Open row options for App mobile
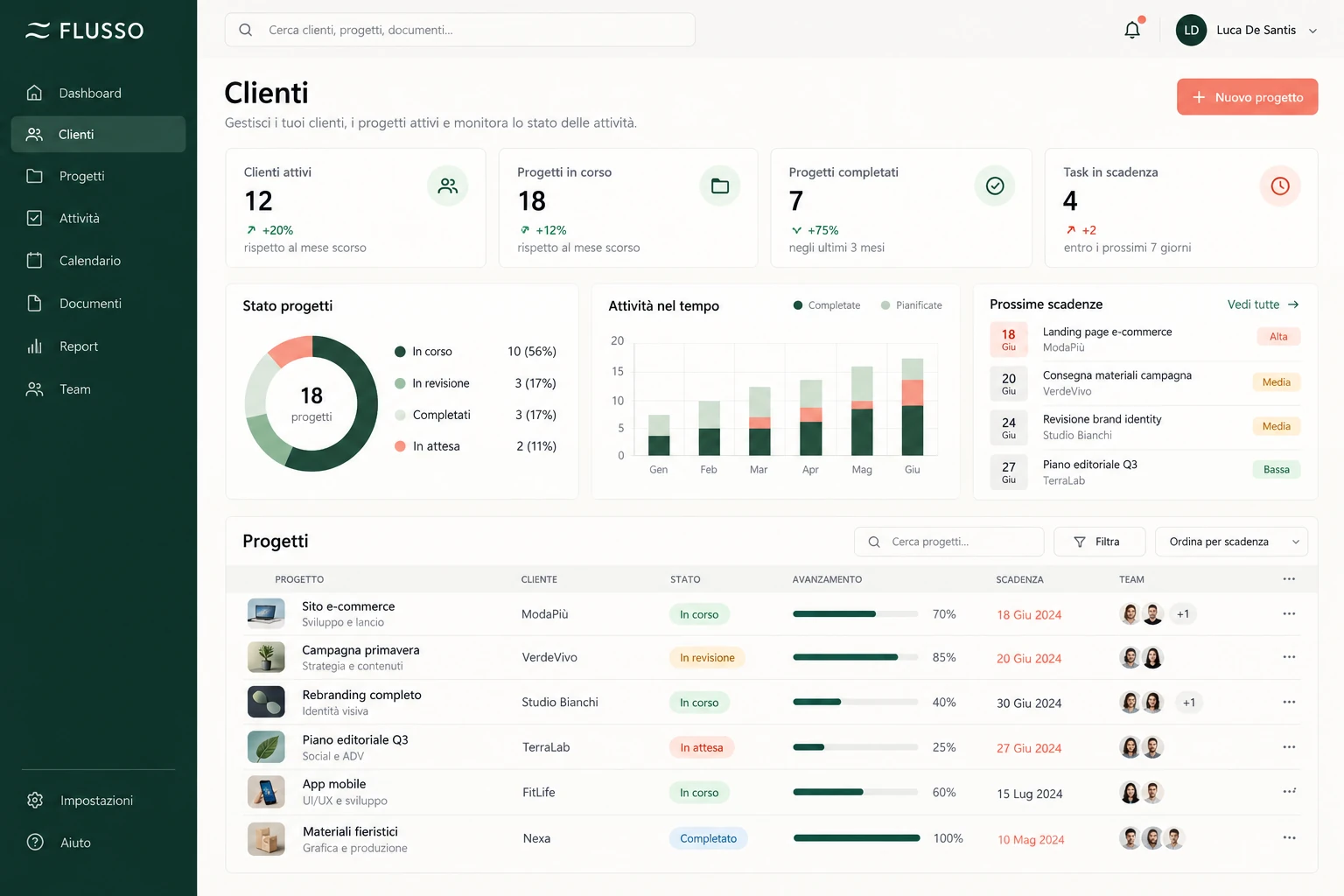This screenshot has width=1344, height=896. coord(1289,792)
